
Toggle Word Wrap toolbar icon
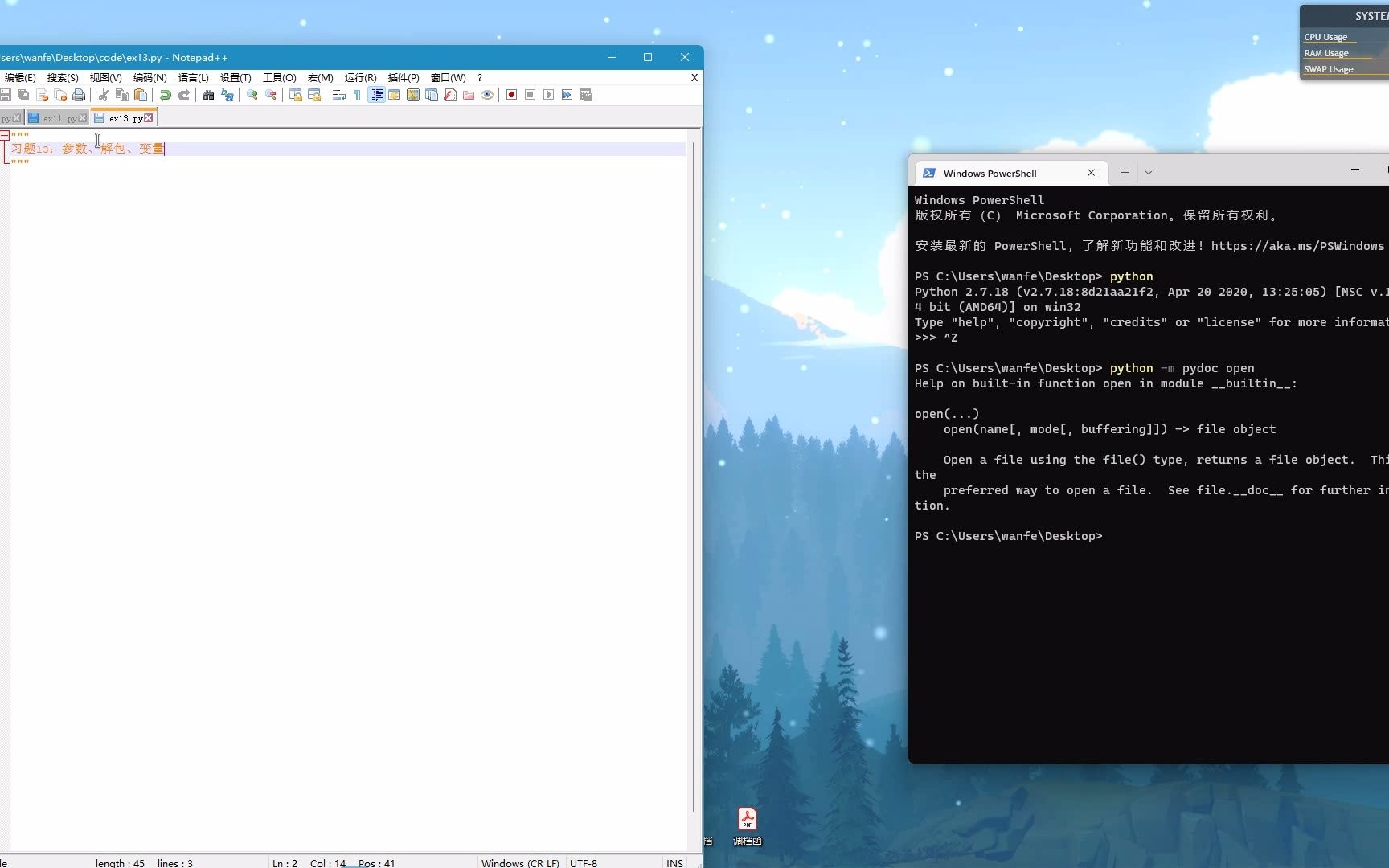click(338, 95)
